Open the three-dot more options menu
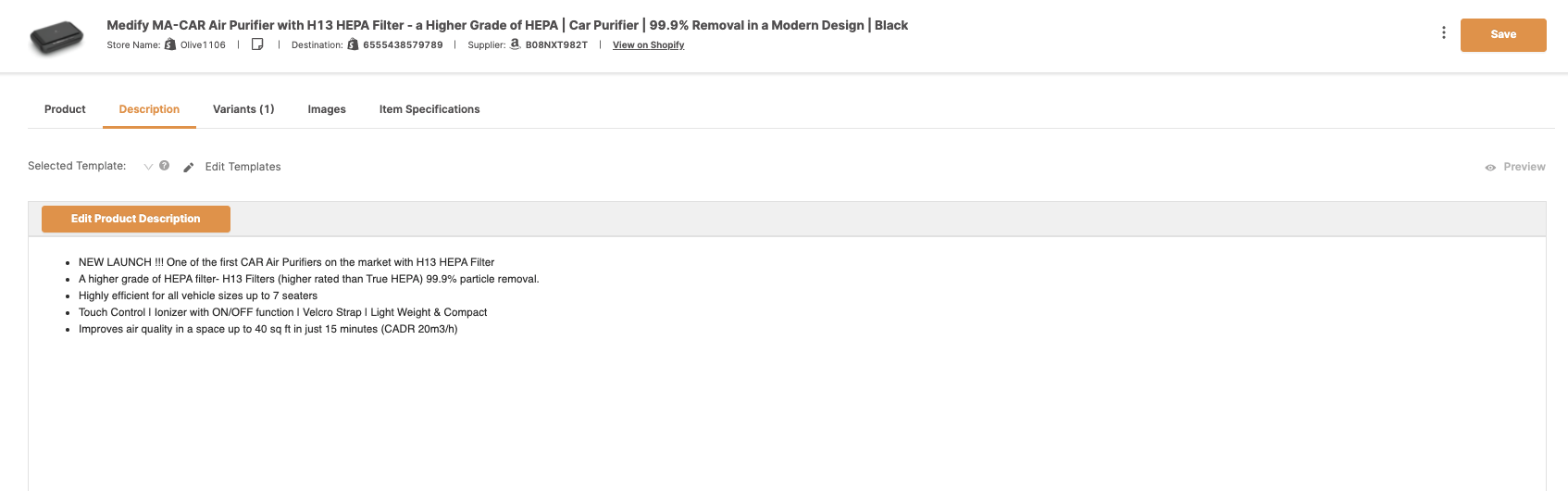 [x=1443, y=33]
